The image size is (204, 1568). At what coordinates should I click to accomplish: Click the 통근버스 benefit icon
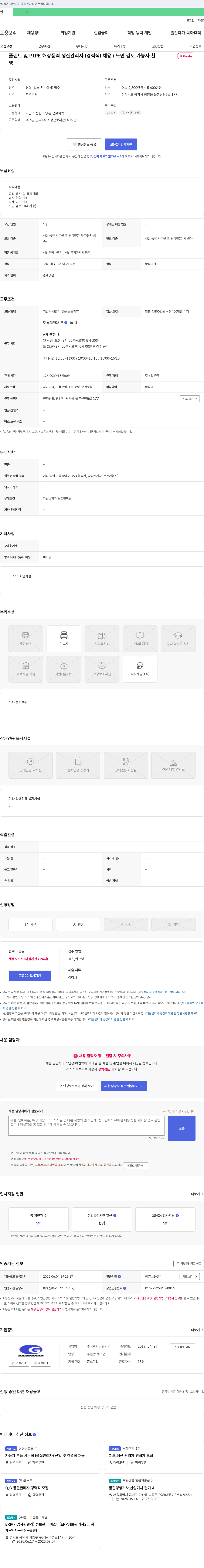(25, 639)
